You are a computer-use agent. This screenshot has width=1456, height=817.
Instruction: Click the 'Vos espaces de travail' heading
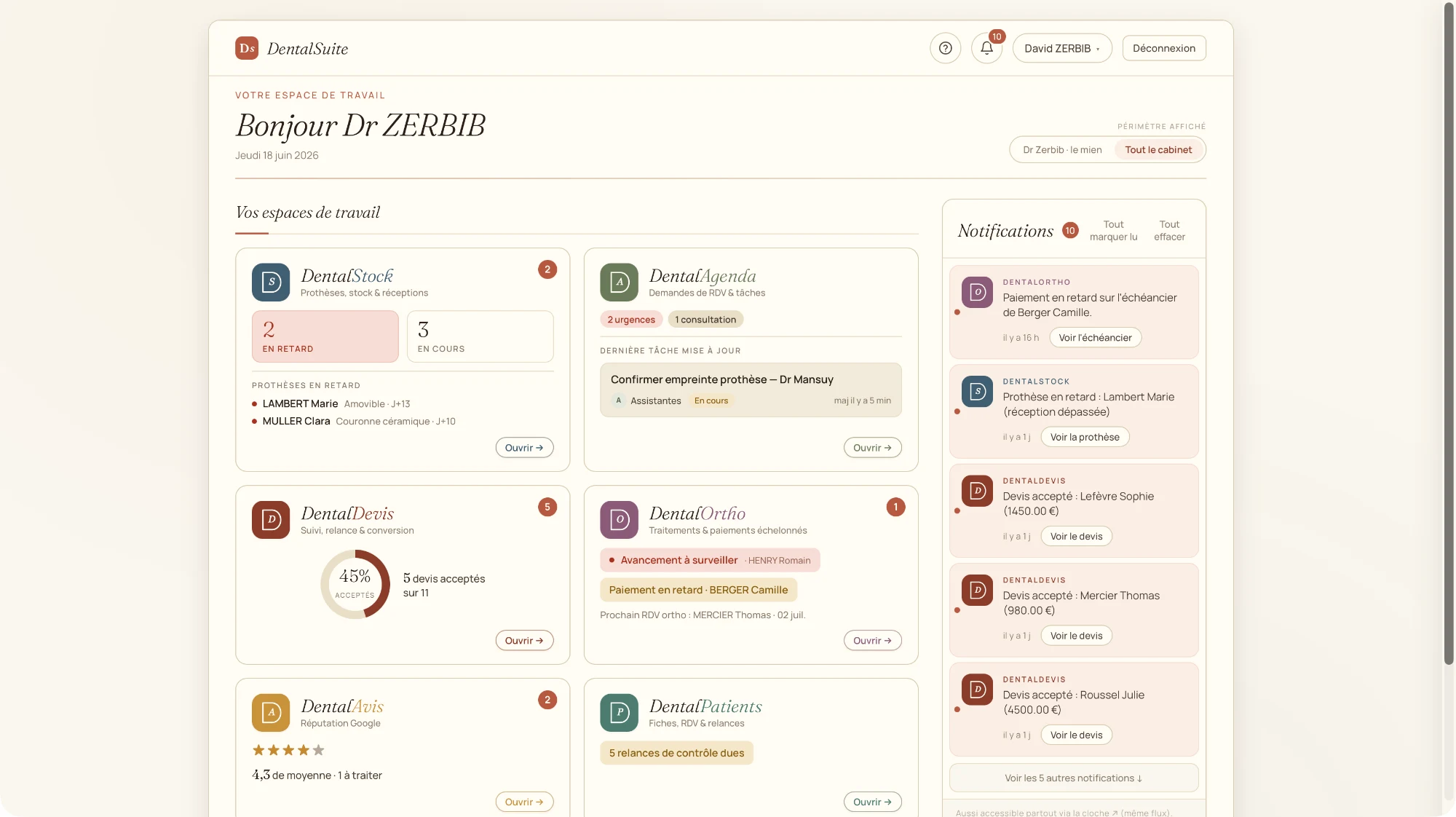point(307,213)
